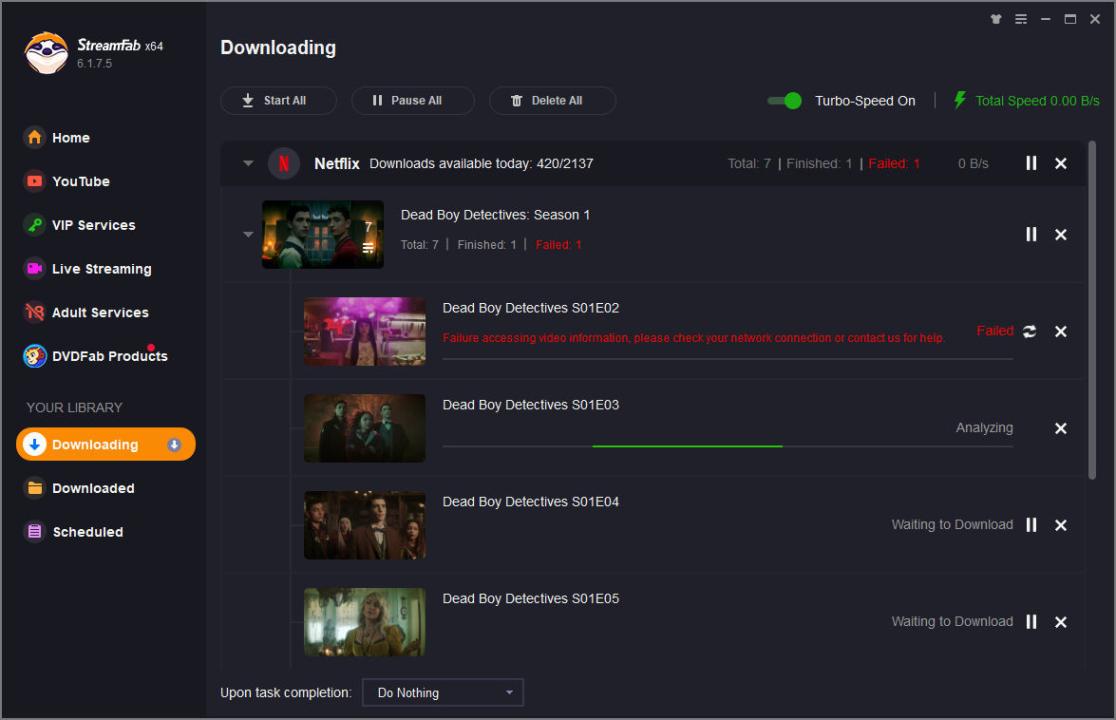Viewport: 1116px width, 720px height.
Task: Collapse the Dead Boy Detectives Season 1 list
Action: click(x=248, y=235)
